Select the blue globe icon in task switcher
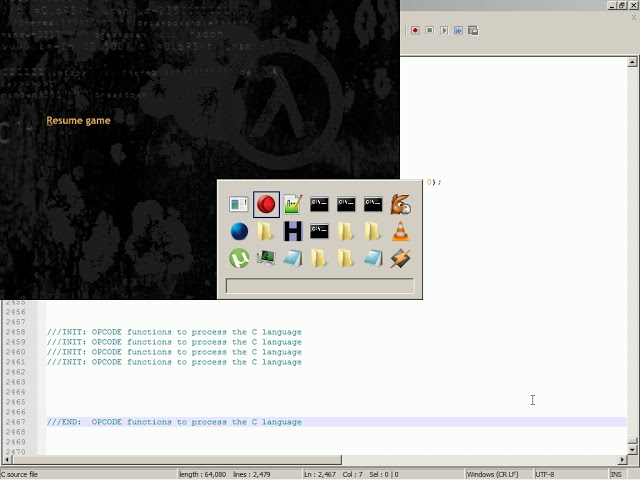This screenshot has width=640, height=480. click(x=239, y=231)
